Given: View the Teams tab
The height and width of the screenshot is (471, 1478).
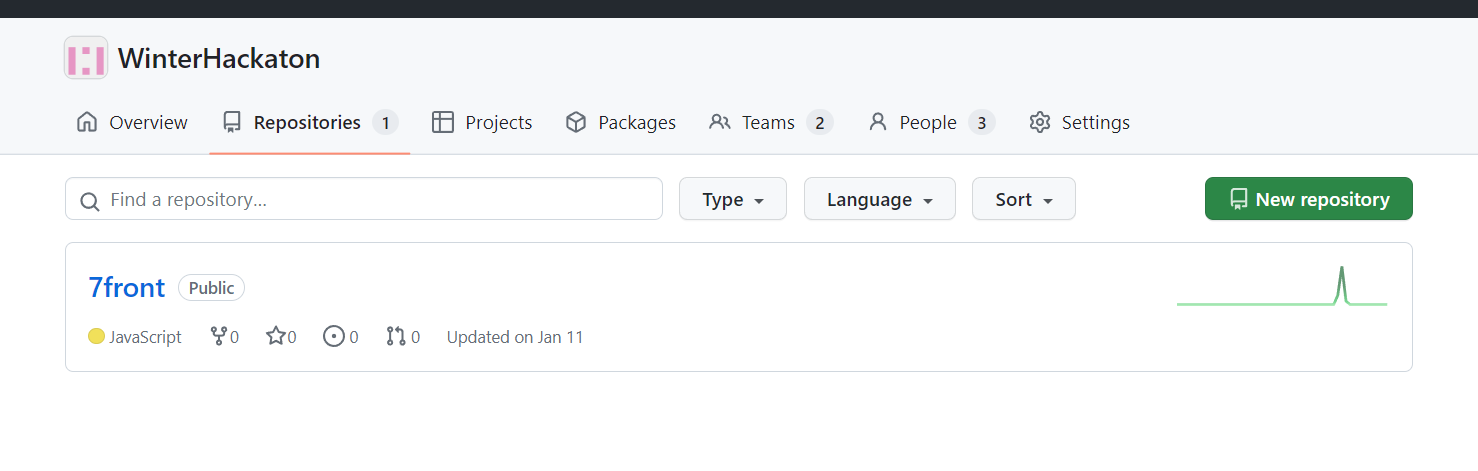Looking at the screenshot, I should point(770,122).
